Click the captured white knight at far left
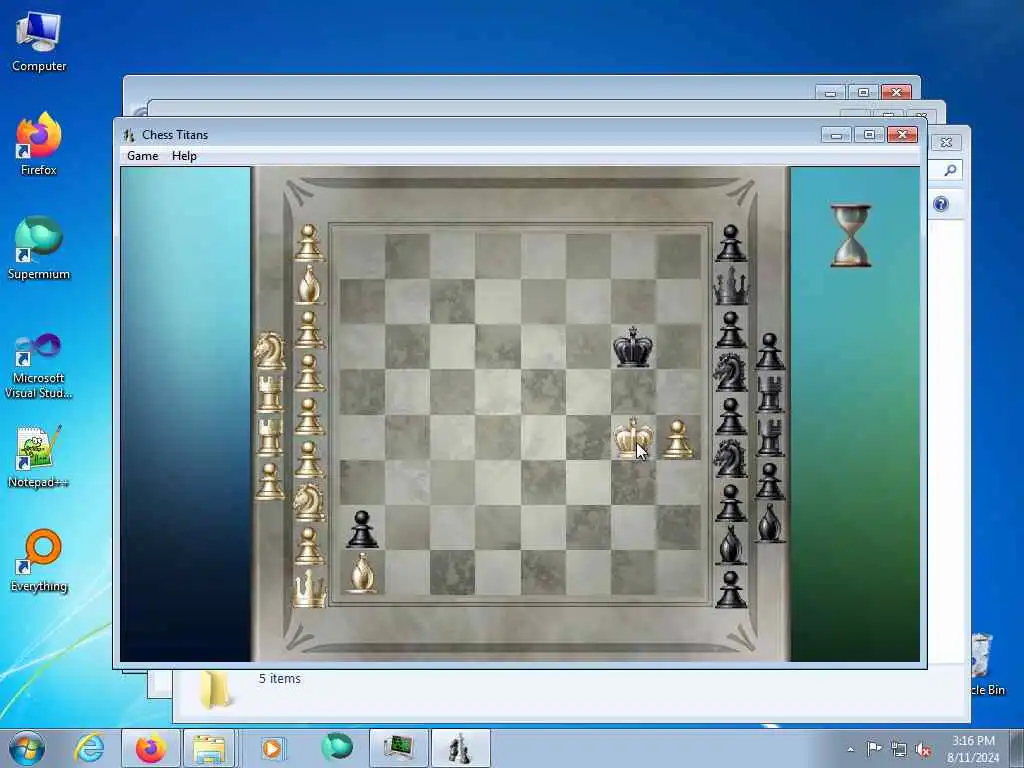The width and height of the screenshot is (1024, 768). (270, 350)
